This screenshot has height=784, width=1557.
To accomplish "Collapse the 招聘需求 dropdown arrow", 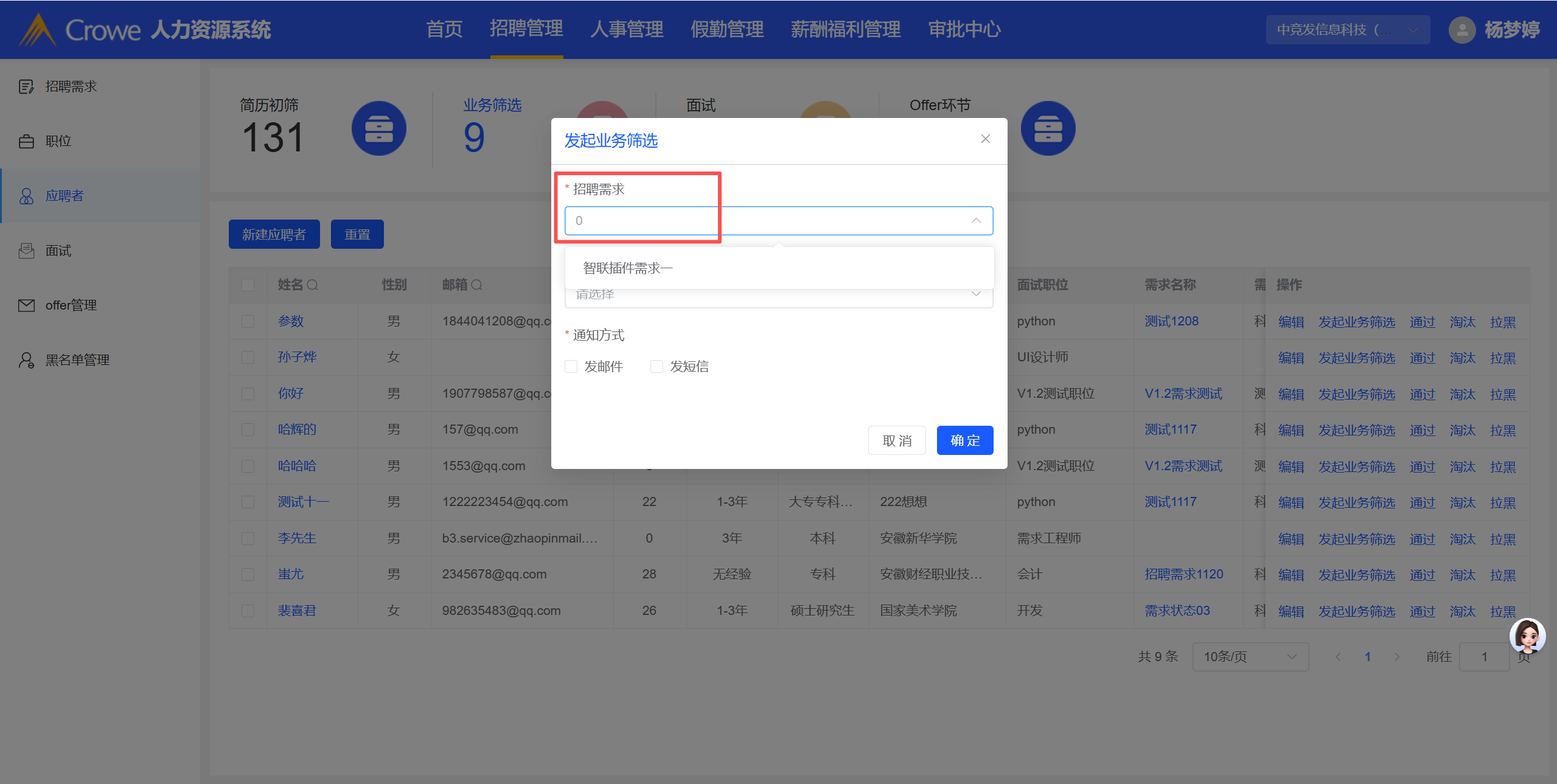I will tap(976, 221).
